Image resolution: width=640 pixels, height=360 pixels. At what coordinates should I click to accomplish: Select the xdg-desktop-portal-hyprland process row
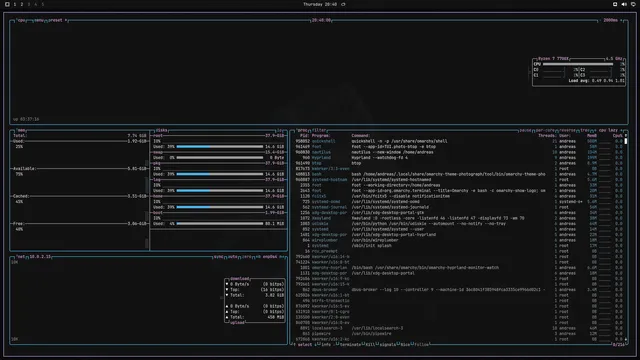[459, 235]
